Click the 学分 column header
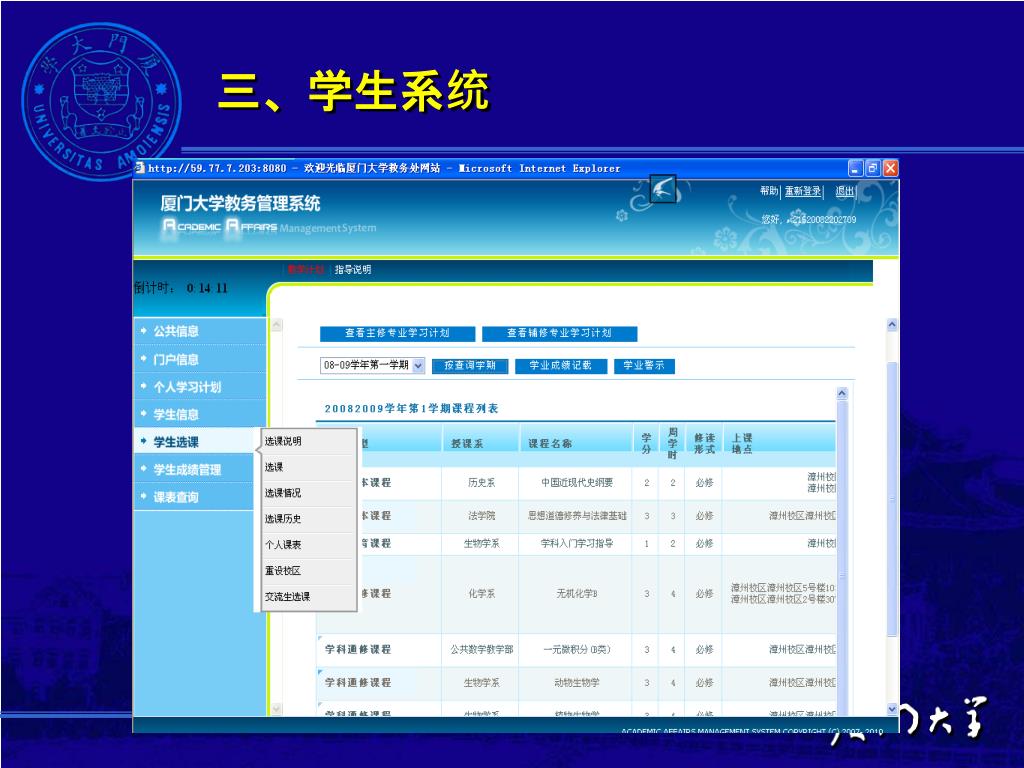This screenshot has width=1024, height=768. coord(647,443)
